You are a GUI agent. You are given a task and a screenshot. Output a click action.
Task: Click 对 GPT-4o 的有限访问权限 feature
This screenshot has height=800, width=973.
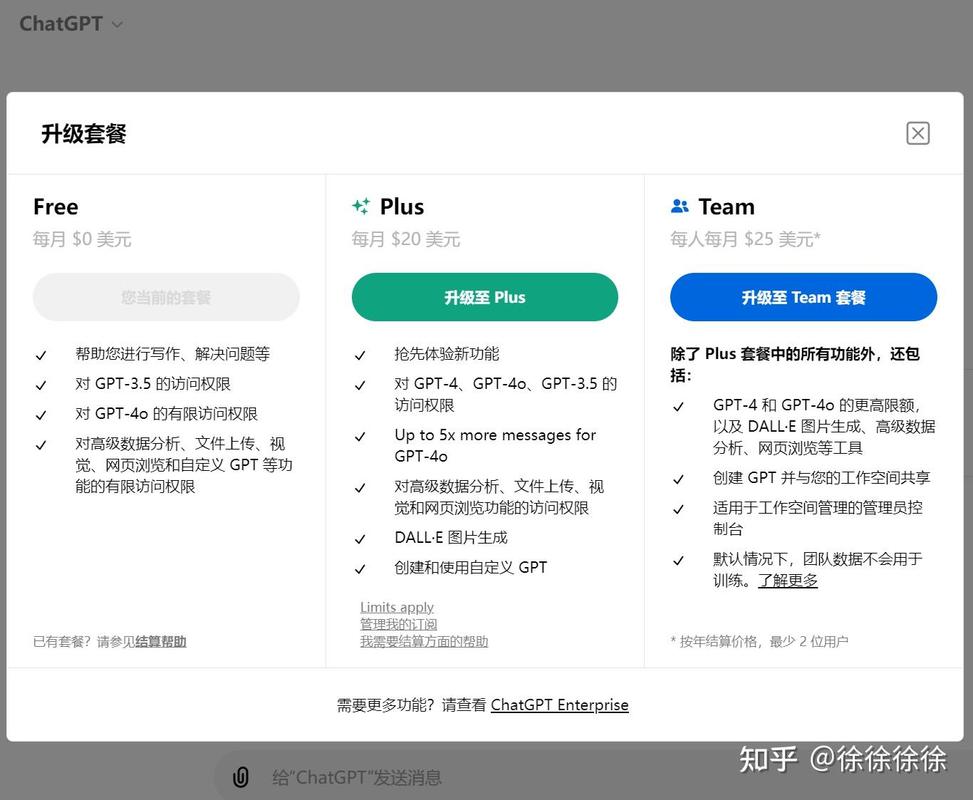(166, 413)
